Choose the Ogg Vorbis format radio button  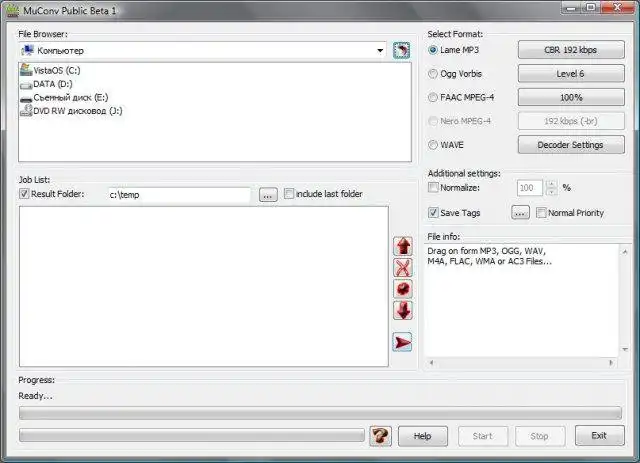pyautogui.click(x=433, y=74)
